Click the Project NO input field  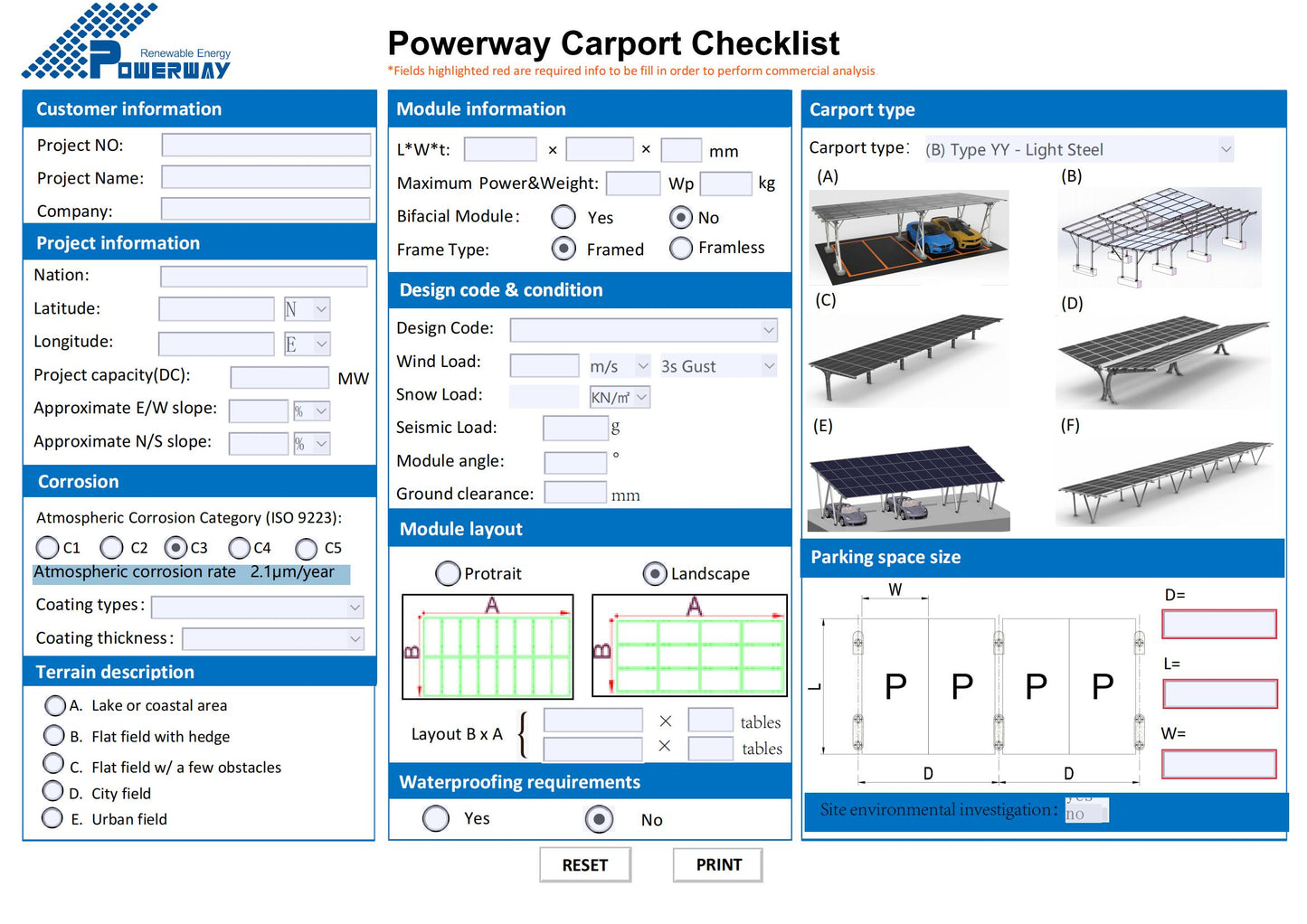pos(265,145)
